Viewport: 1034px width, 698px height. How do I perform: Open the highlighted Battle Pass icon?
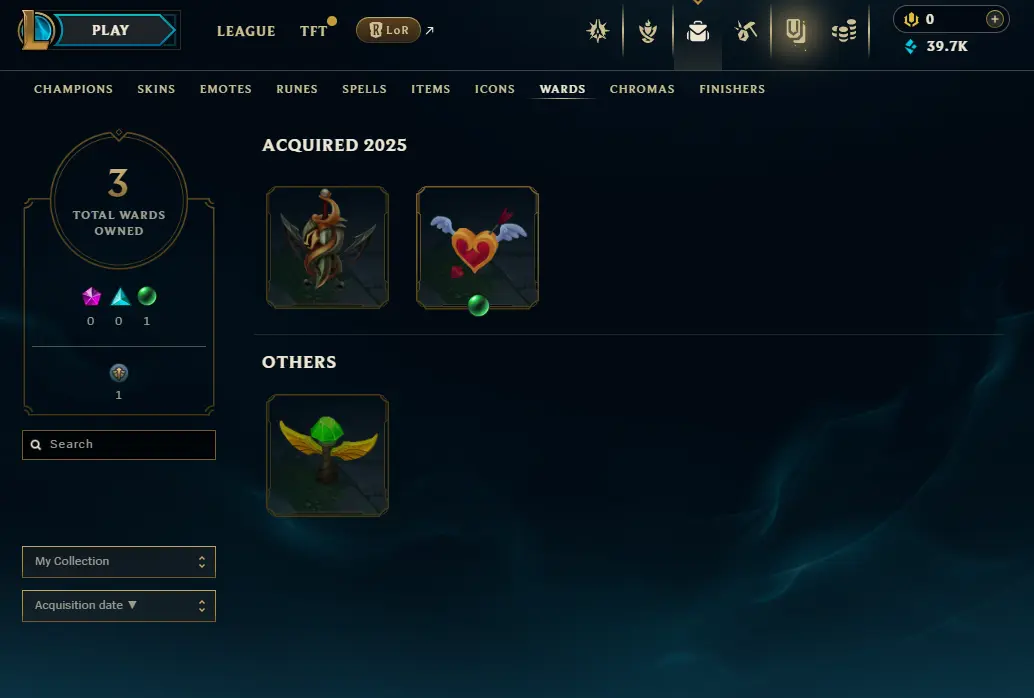pyautogui.click(x=796, y=30)
